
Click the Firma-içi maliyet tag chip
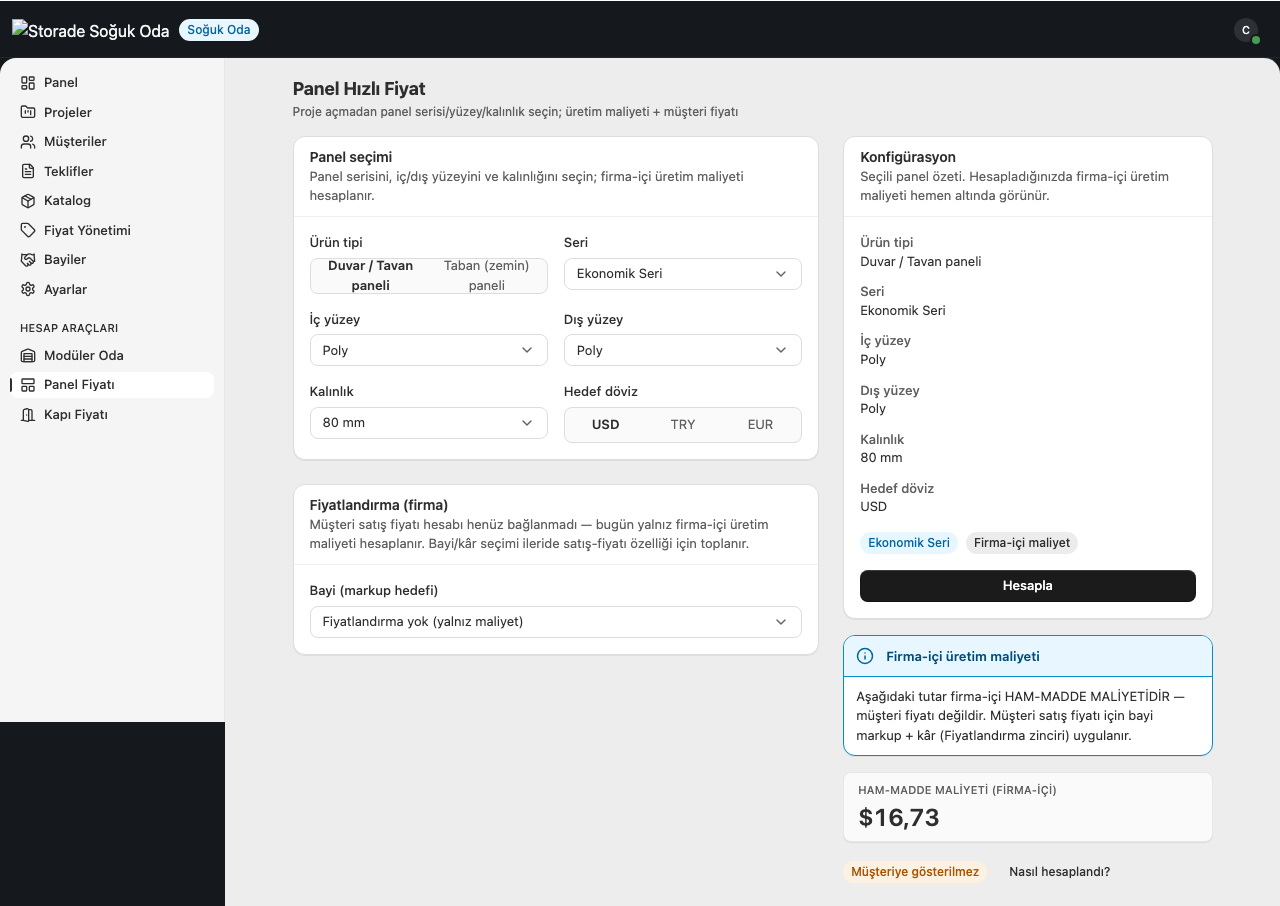click(1022, 543)
